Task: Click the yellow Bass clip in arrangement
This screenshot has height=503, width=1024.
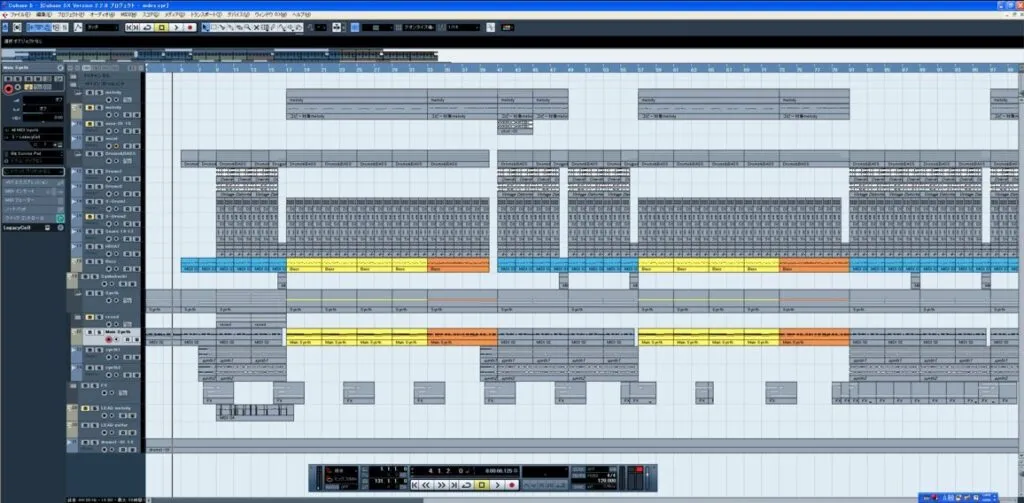Action: point(304,268)
